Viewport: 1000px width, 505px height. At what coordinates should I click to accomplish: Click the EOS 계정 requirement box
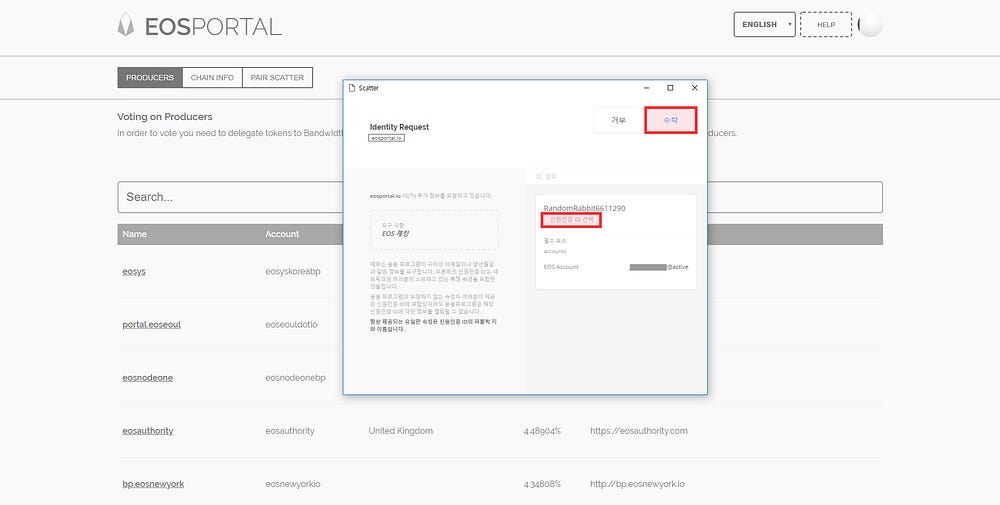(x=434, y=230)
